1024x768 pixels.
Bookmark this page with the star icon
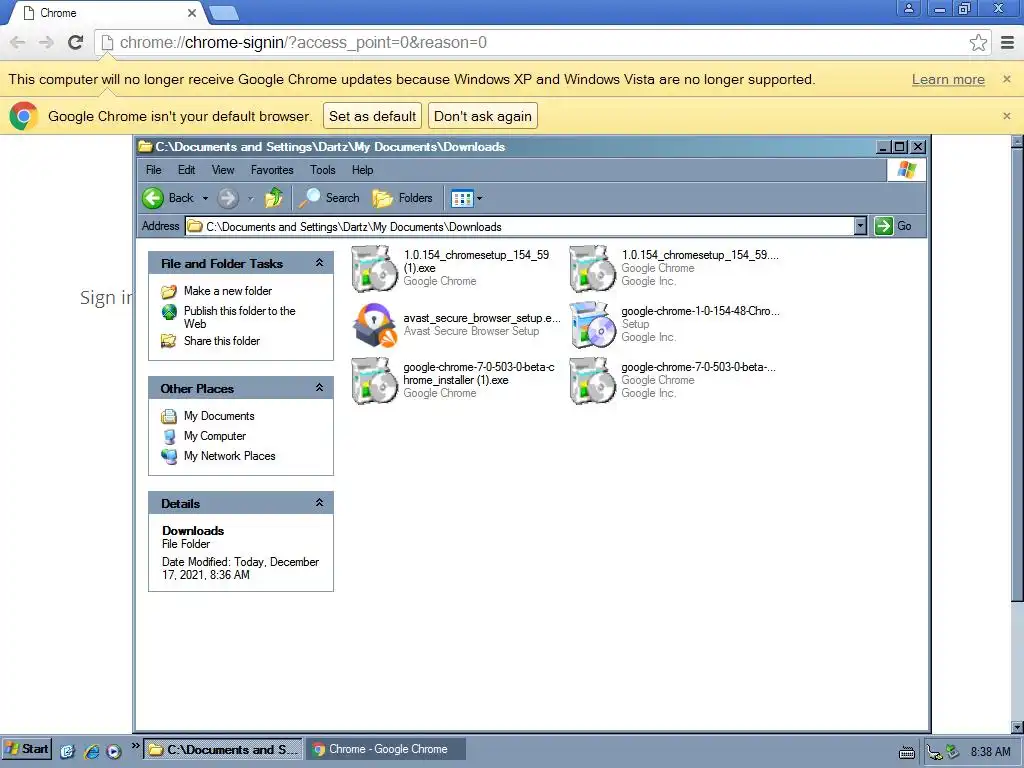click(x=978, y=42)
